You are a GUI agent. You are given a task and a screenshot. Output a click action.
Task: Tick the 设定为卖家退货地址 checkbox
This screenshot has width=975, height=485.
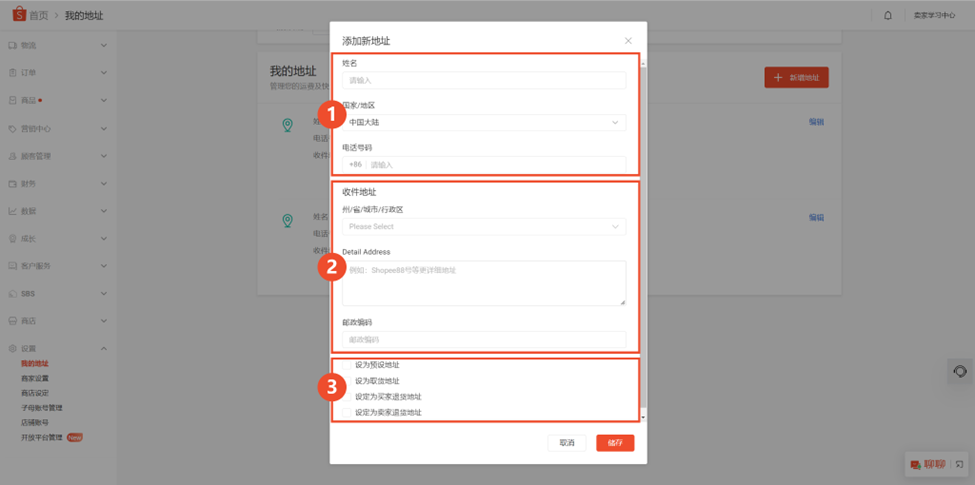(x=347, y=412)
